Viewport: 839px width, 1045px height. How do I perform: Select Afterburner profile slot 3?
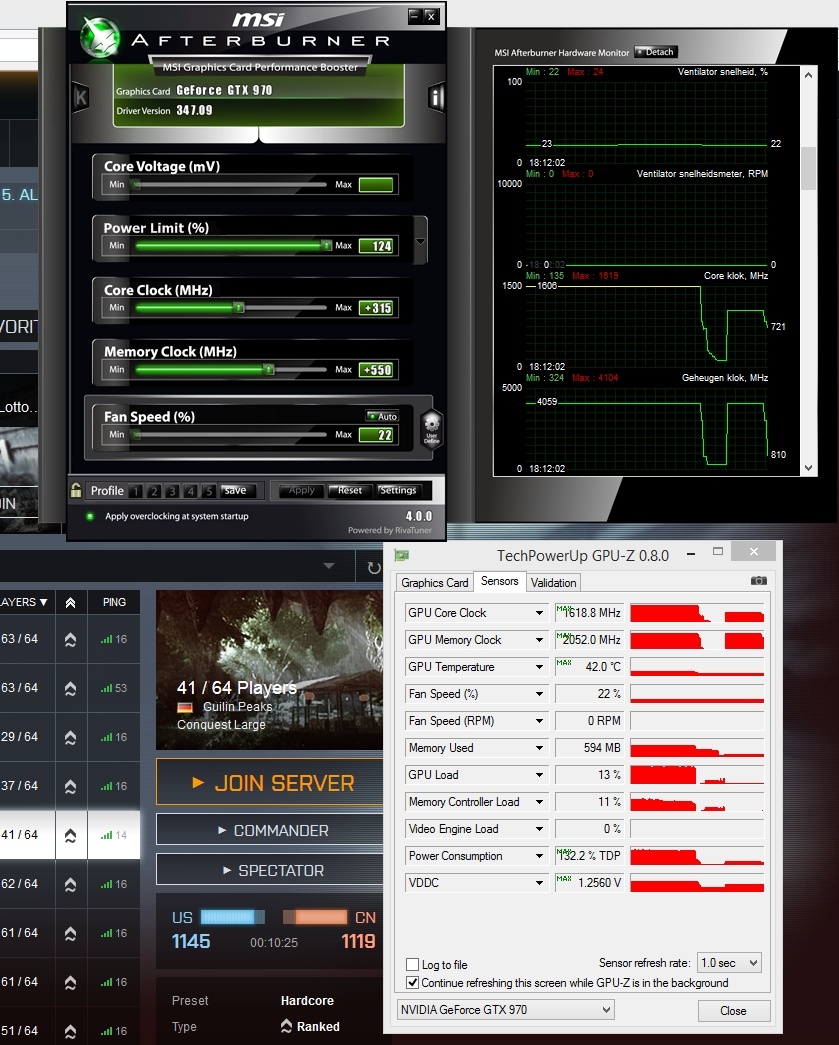[x=172, y=491]
